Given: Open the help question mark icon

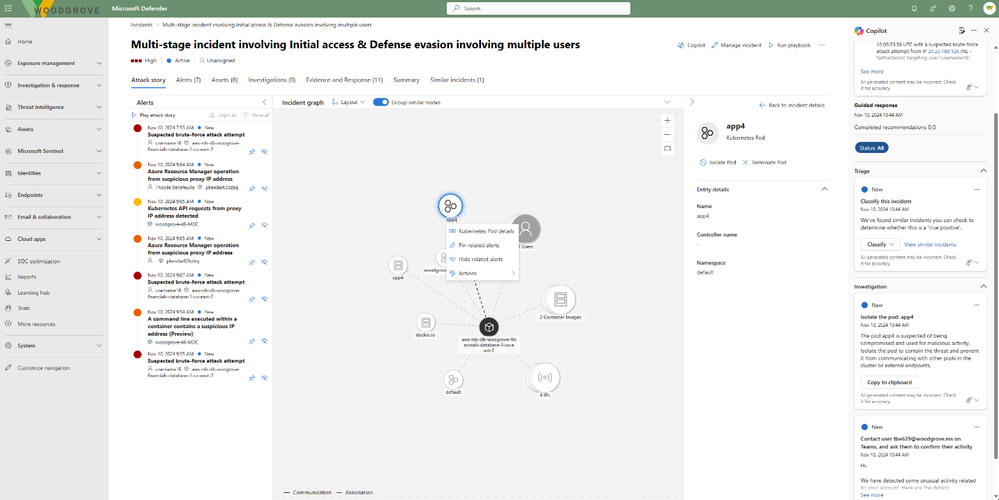Looking at the screenshot, I should point(970,8).
